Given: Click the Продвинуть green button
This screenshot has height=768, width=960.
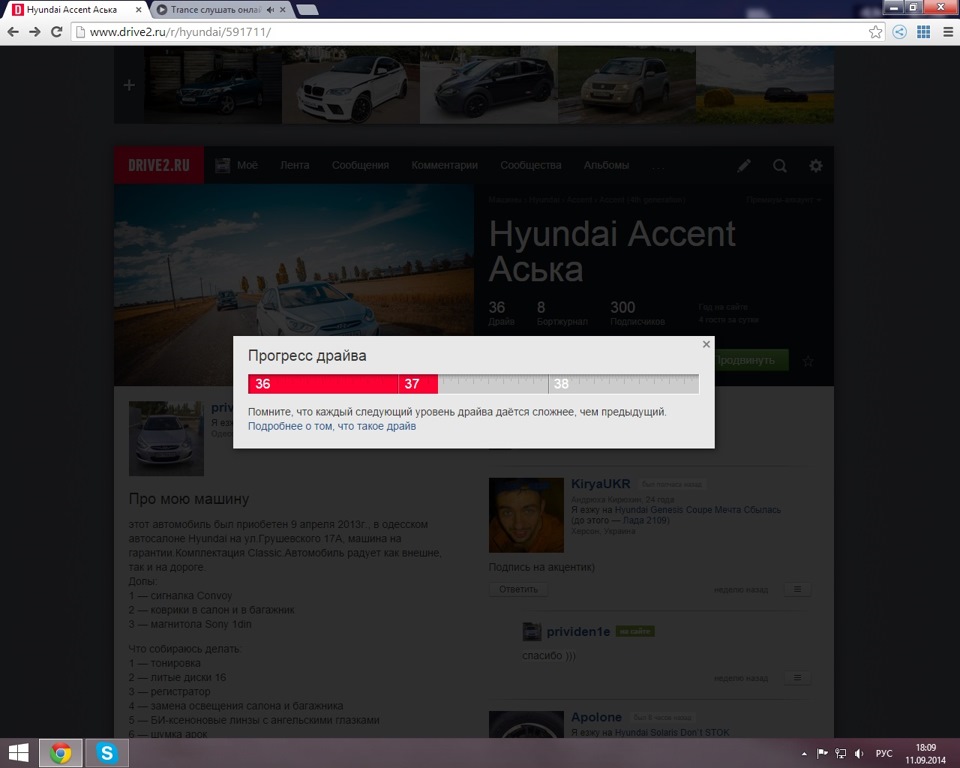Looking at the screenshot, I should coord(751,360).
